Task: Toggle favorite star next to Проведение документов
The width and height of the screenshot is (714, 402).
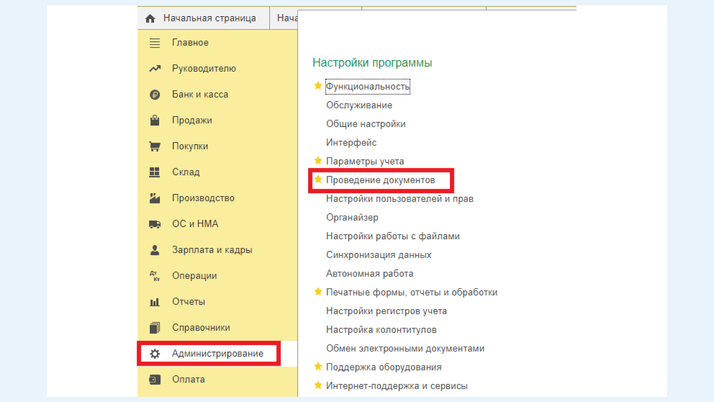Action: click(x=318, y=179)
